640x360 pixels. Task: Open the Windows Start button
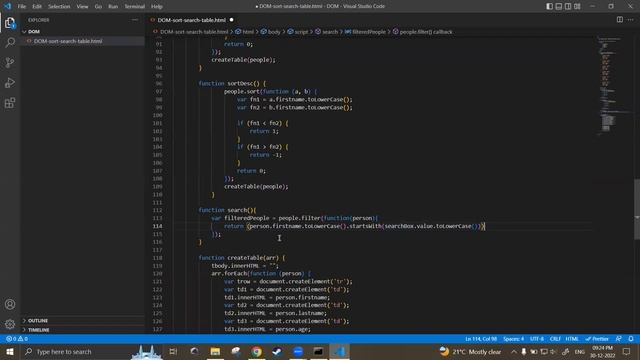10,351
